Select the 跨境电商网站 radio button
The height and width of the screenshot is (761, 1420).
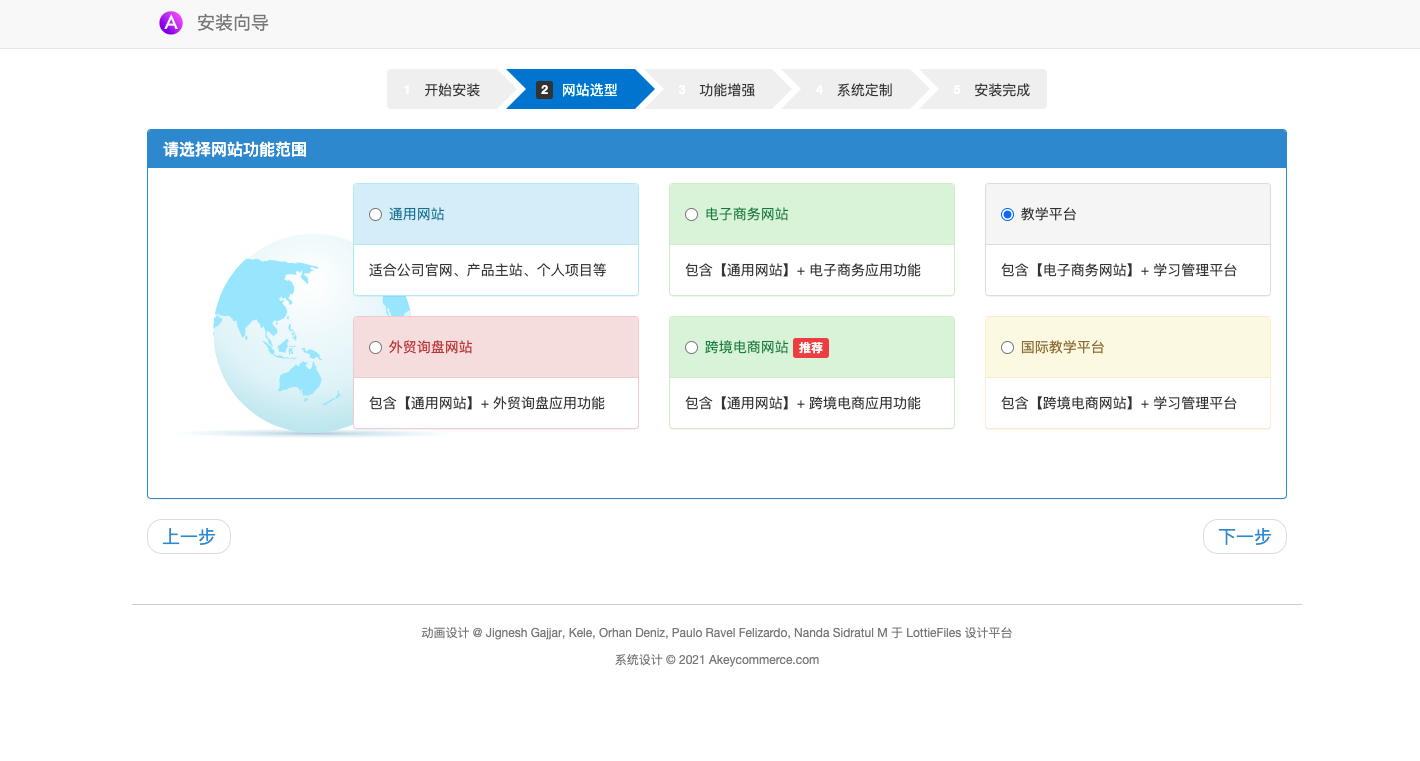[691, 347]
